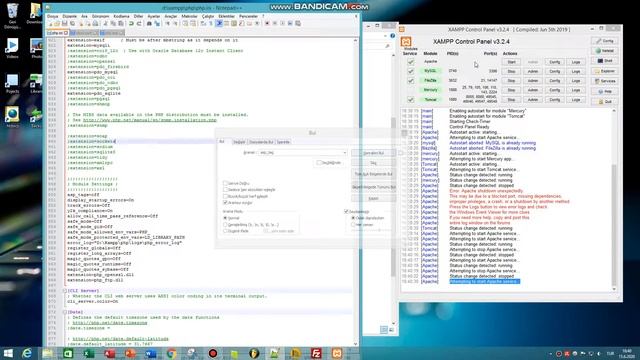The image size is (640, 360).
Task: Click the Save icon in Notepad++ toolbar
Action: (64, 24)
